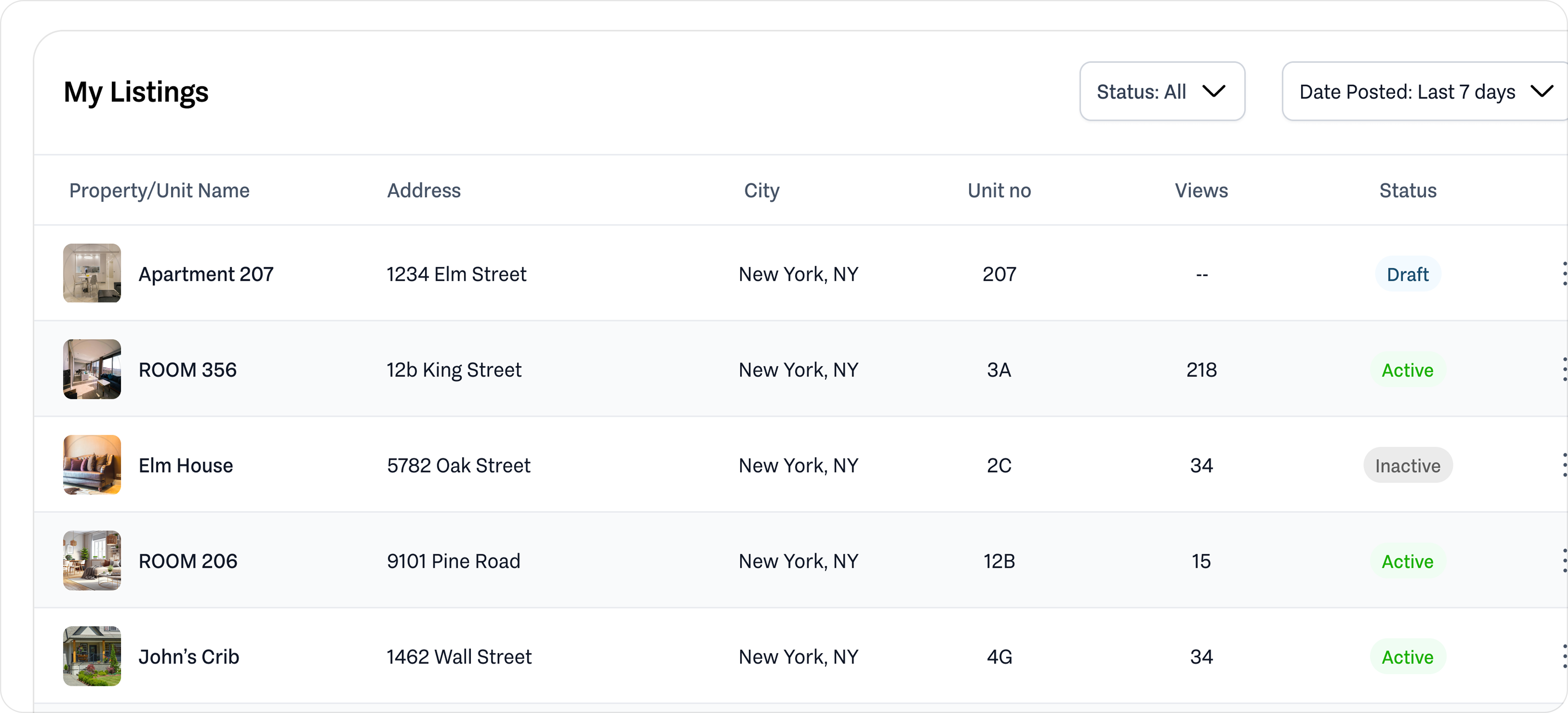Click the Active badge for John's Crib
1568x713 pixels.
(1408, 656)
